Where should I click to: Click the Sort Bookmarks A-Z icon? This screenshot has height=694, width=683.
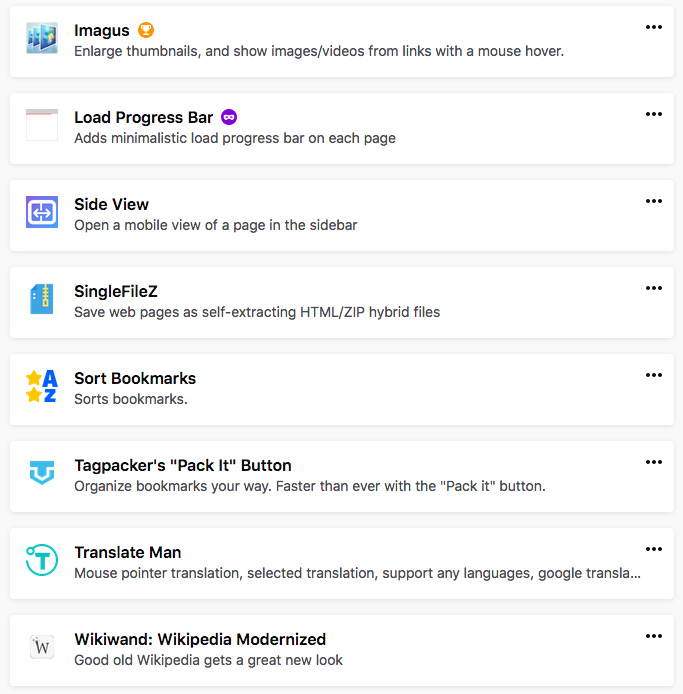click(x=42, y=386)
